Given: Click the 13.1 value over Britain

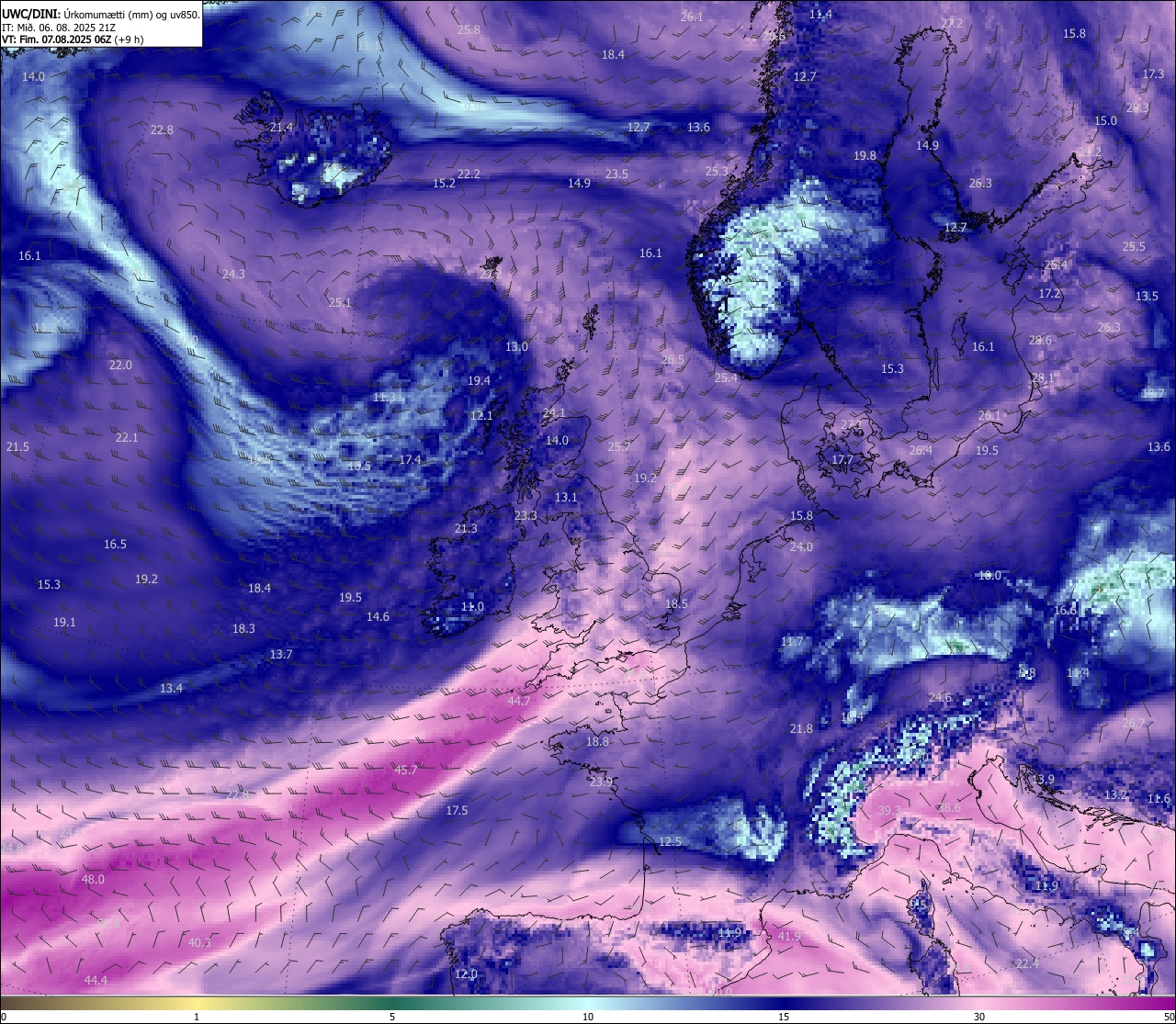Looking at the screenshot, I should click(x=566, y=498).
